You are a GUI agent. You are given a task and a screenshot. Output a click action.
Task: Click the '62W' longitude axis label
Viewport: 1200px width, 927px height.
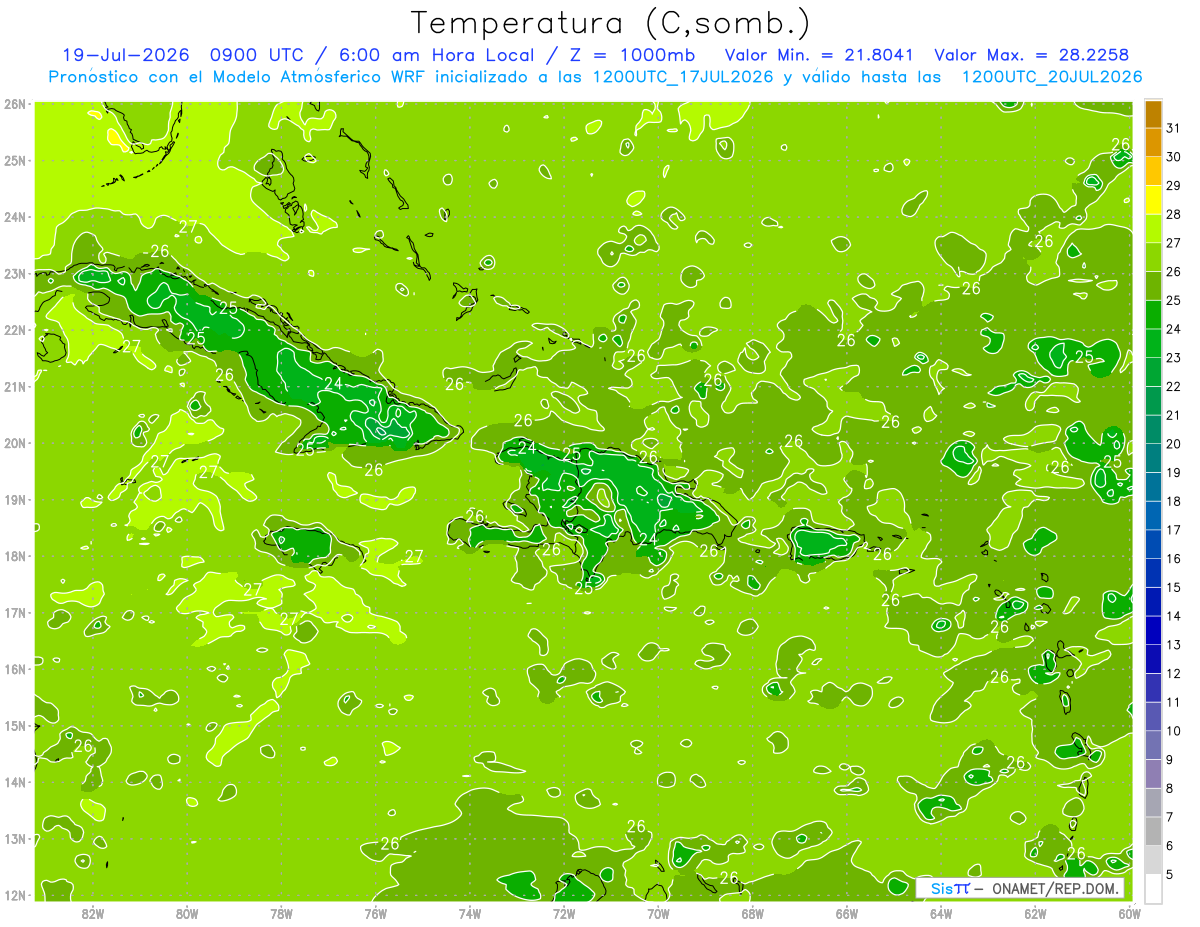(1036, 913)
